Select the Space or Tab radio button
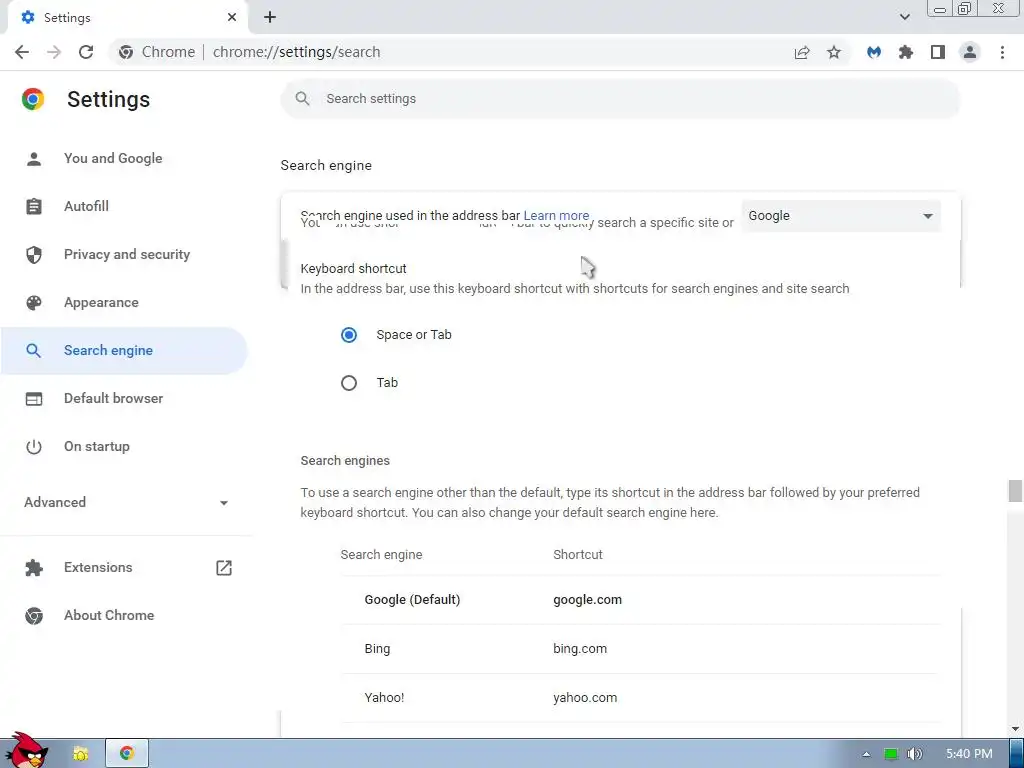The height and width of the screenshot is (768, 1024). [349, 335]
